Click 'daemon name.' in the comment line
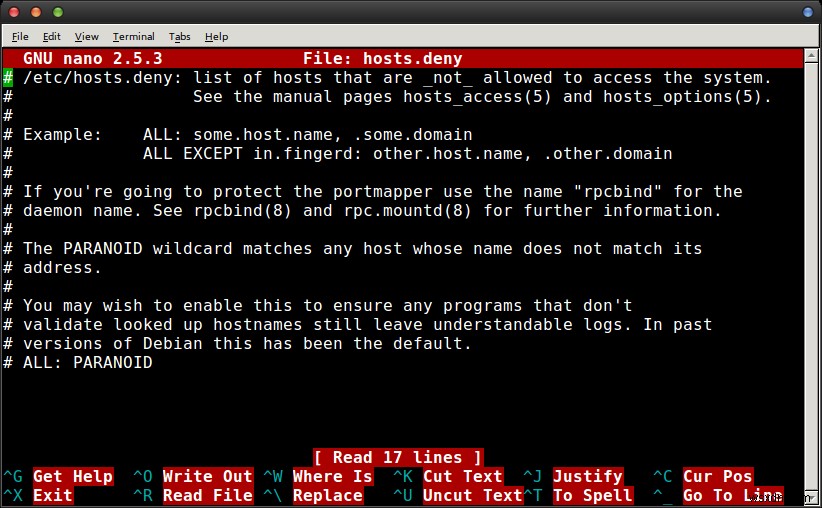Image resolution: width=822 pixels, height=508 pixels. tap(82, 210)
